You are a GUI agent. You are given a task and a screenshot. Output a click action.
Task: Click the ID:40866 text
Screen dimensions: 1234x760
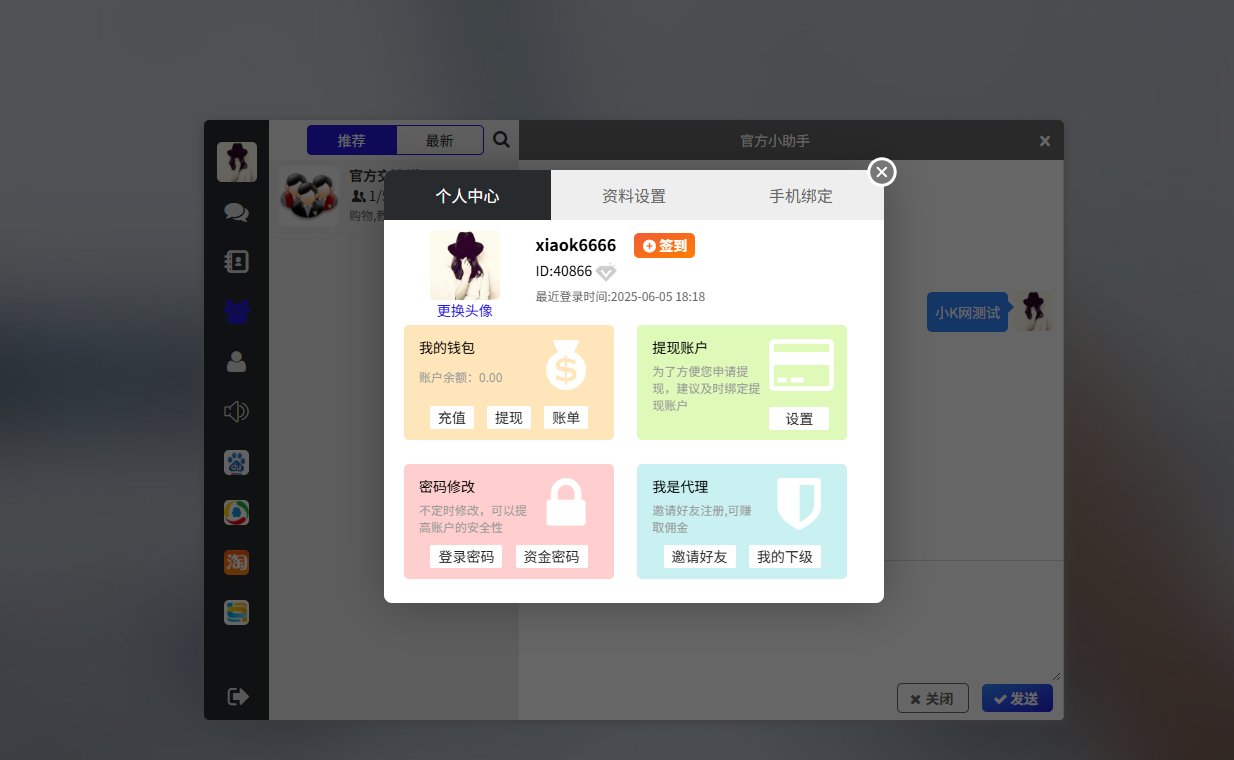coord(564,271)
